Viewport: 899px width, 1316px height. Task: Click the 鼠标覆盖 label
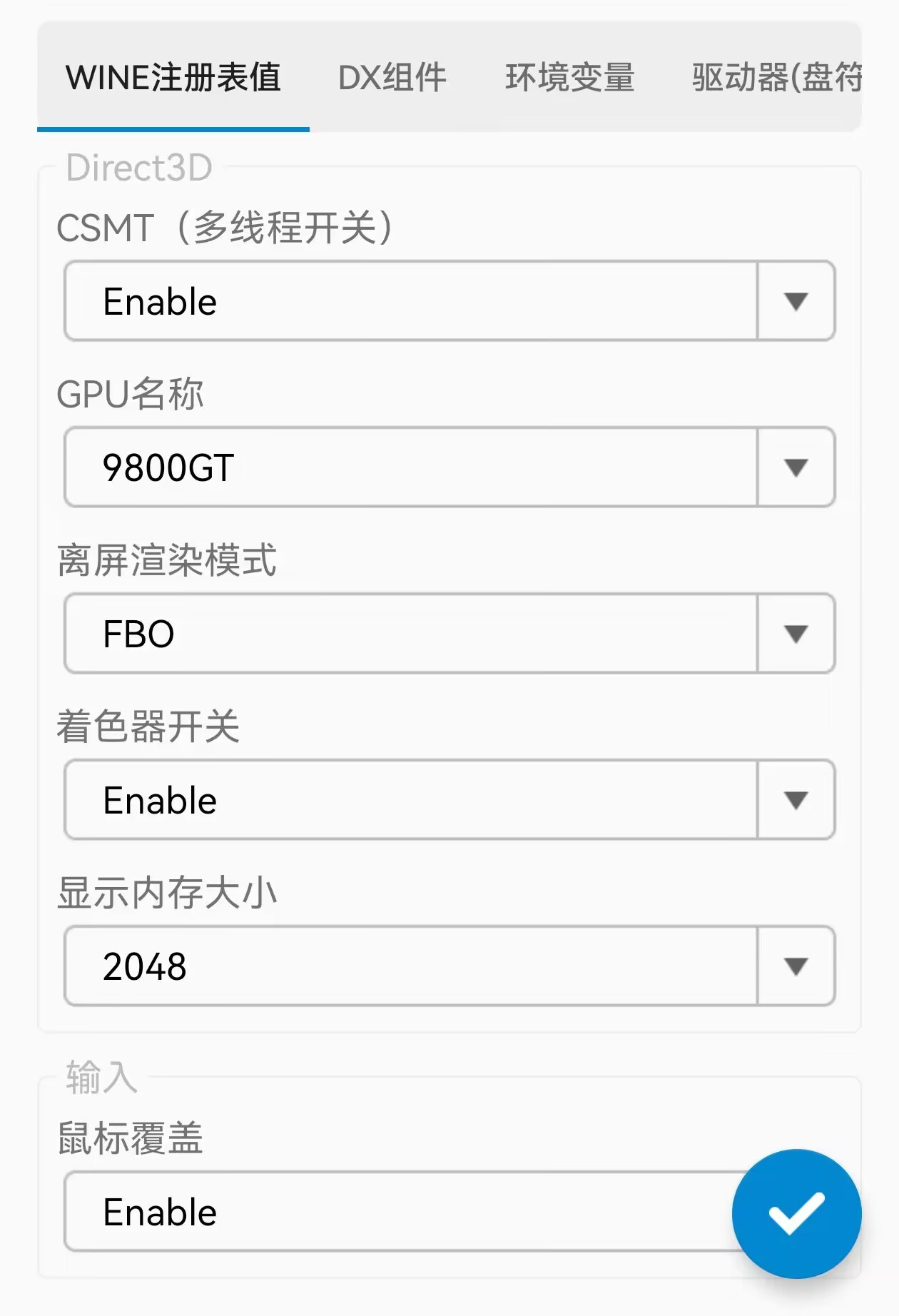[x=131, y=1138]
